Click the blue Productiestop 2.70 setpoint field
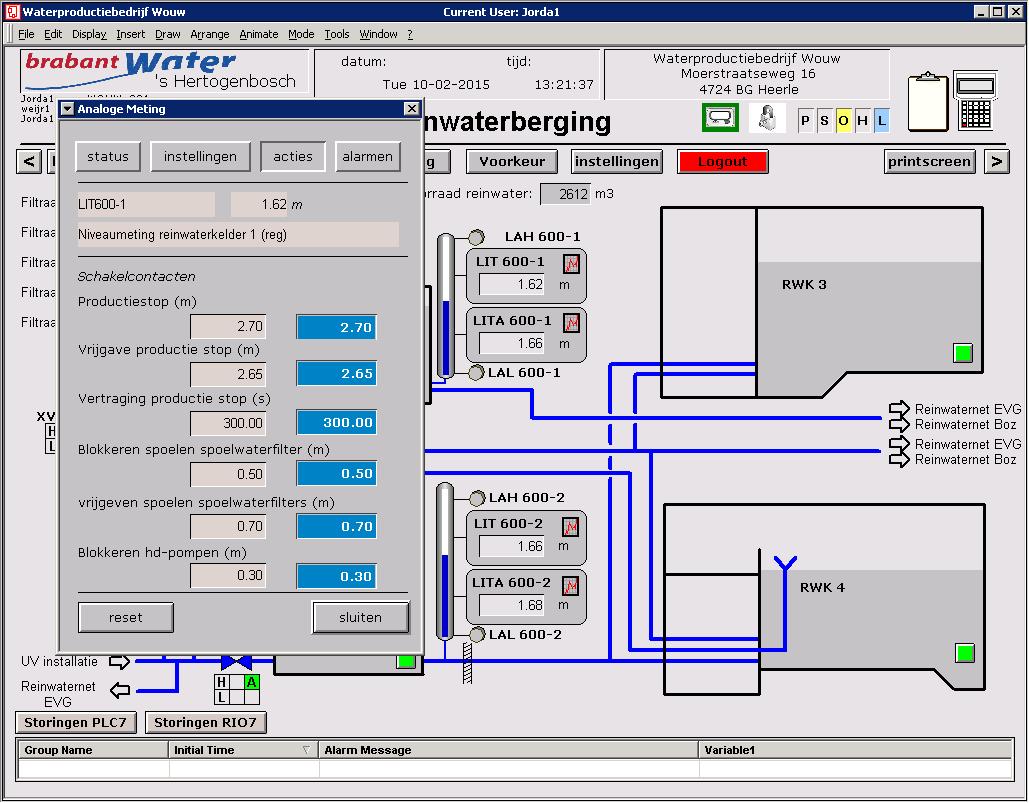 click(336, 327)
